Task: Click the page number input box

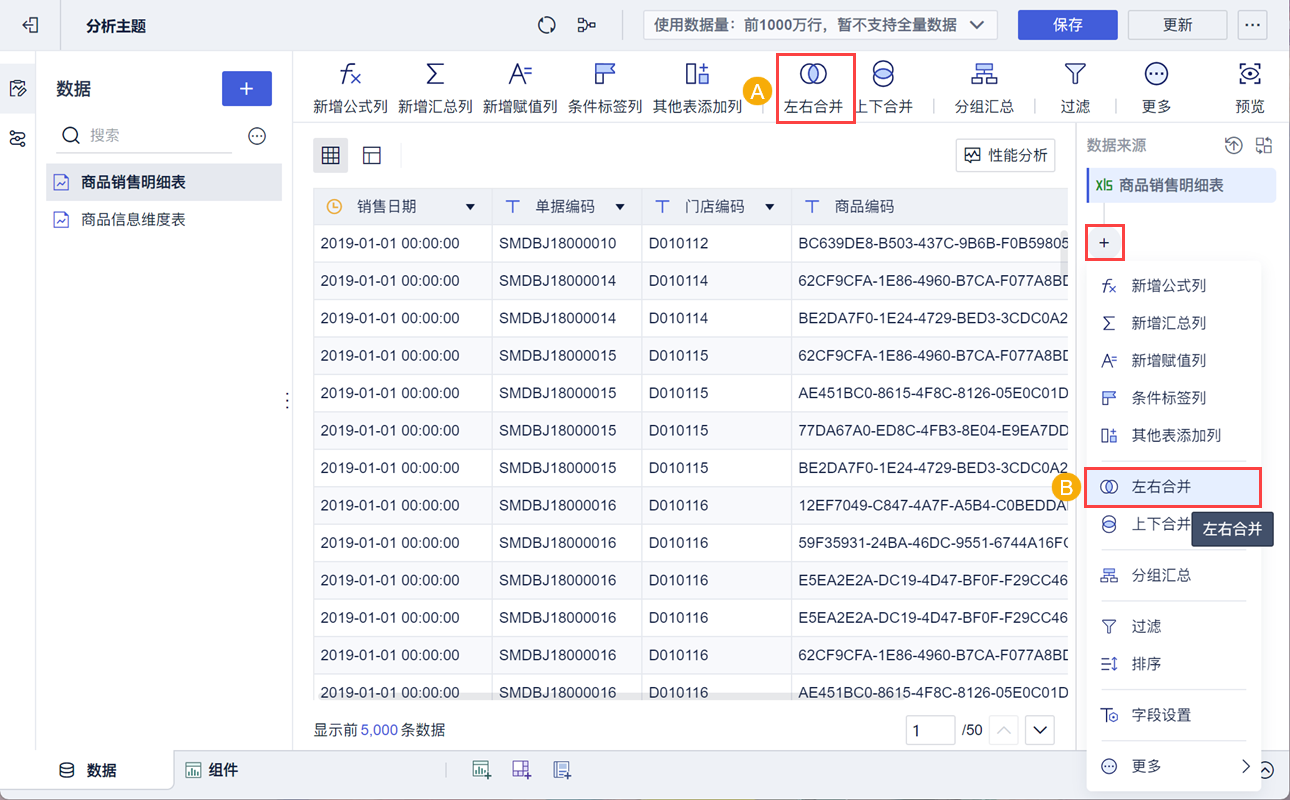Action: pyautogui.click(x=930, y=731)
